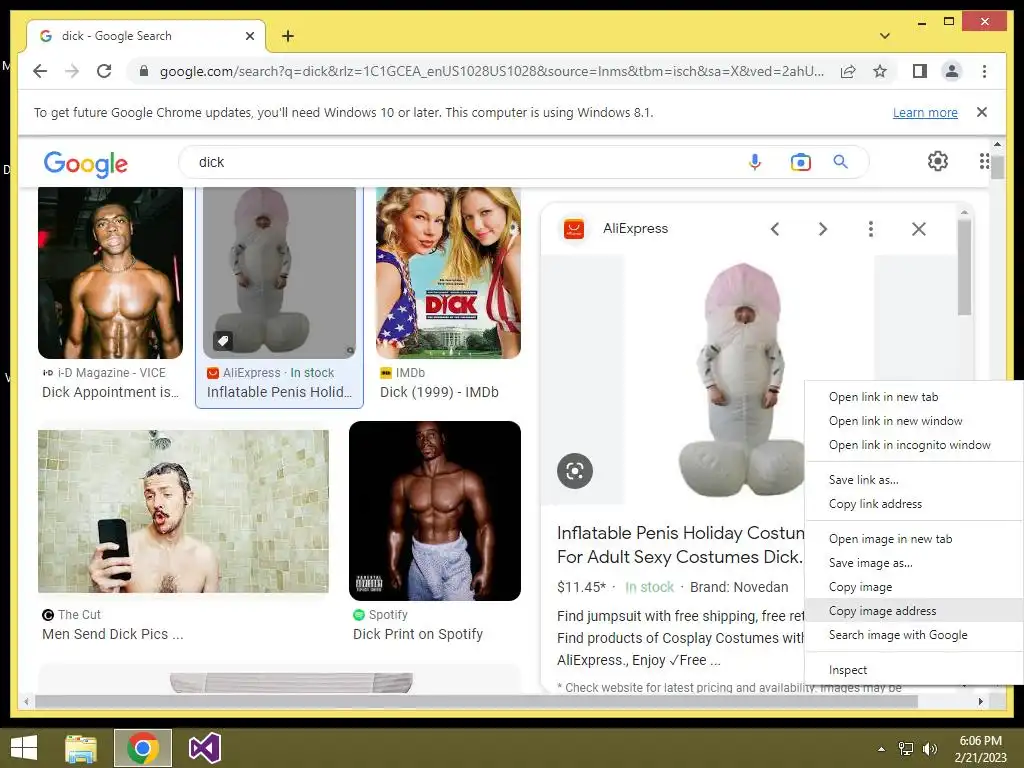Screen dimensions: 1024x768
Task: Go to previous image in preview panel
Action: click(x=775, y=229)
